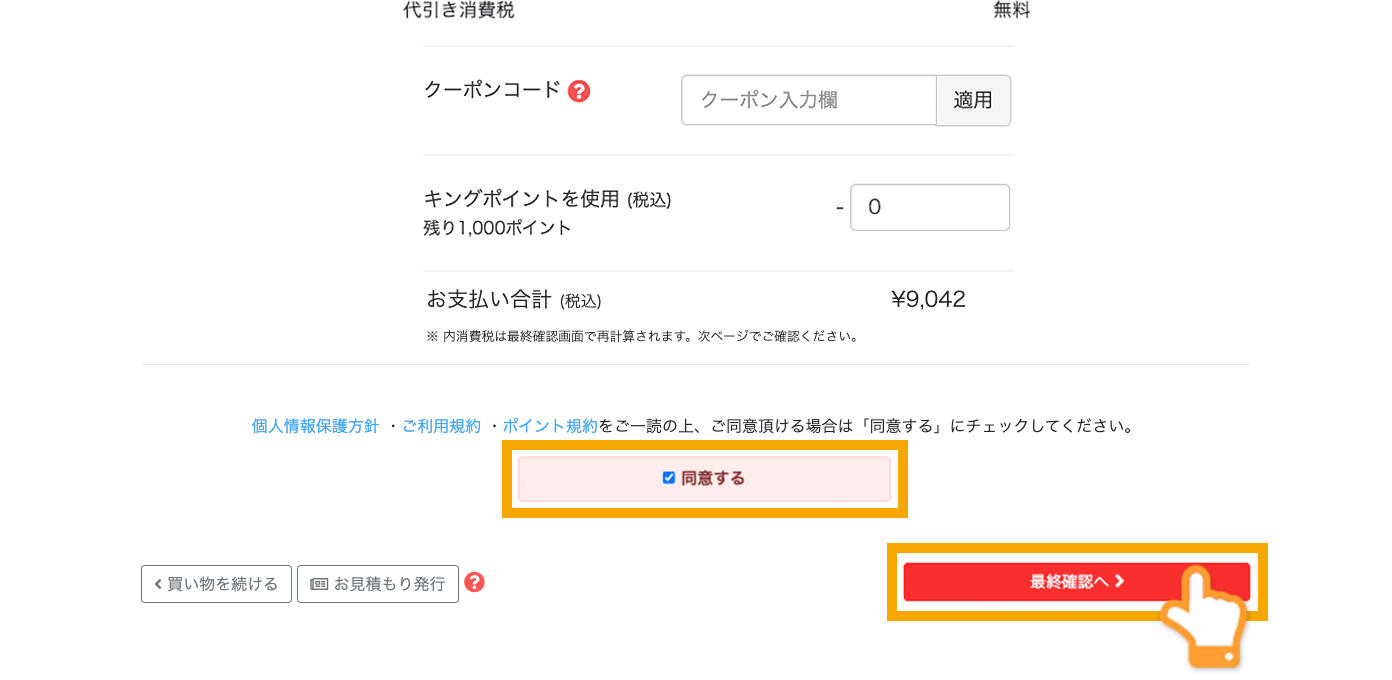The height and width of the screenshot is (680, 1392).
Task: Uncheck the 同意する agreement checkbox
Action: (668, 478)
